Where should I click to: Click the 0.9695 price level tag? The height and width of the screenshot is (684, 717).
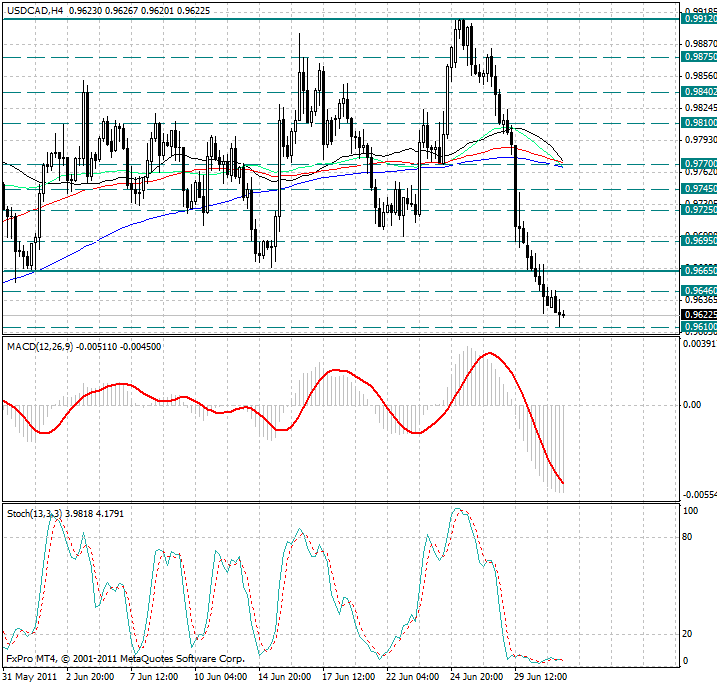pos(699,241)
